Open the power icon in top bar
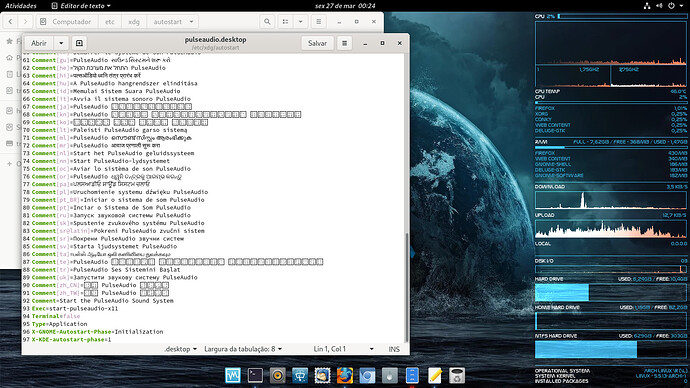 [672, 6]
